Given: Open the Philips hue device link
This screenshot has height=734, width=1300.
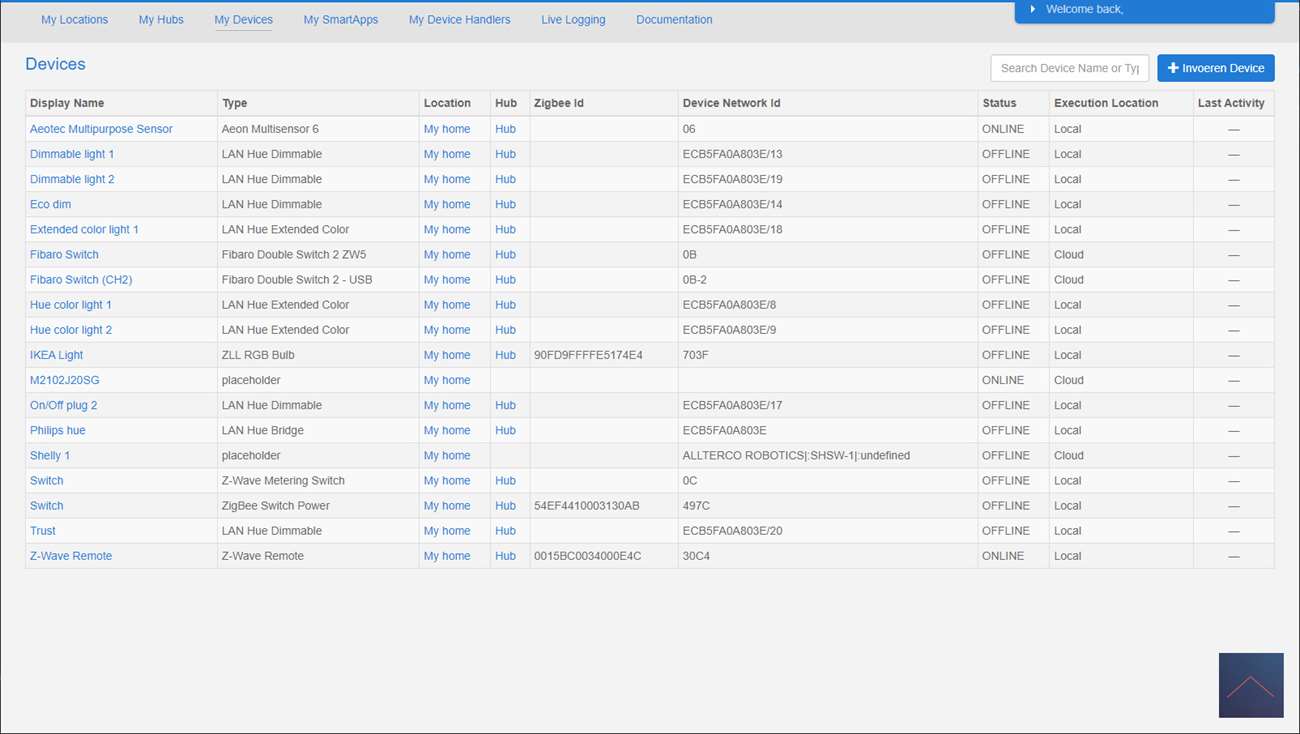Looking at the screenshot, I should pyautogui.click(x=57, y=430).
